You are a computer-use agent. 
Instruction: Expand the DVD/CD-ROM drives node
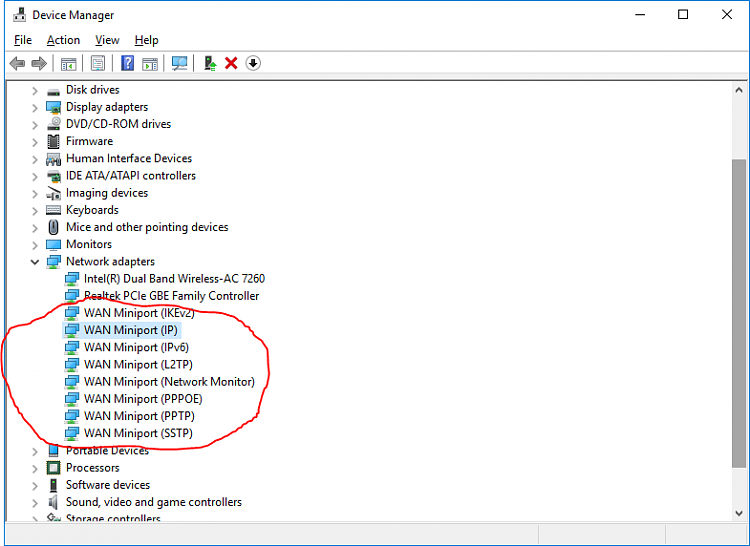[34, 125]
